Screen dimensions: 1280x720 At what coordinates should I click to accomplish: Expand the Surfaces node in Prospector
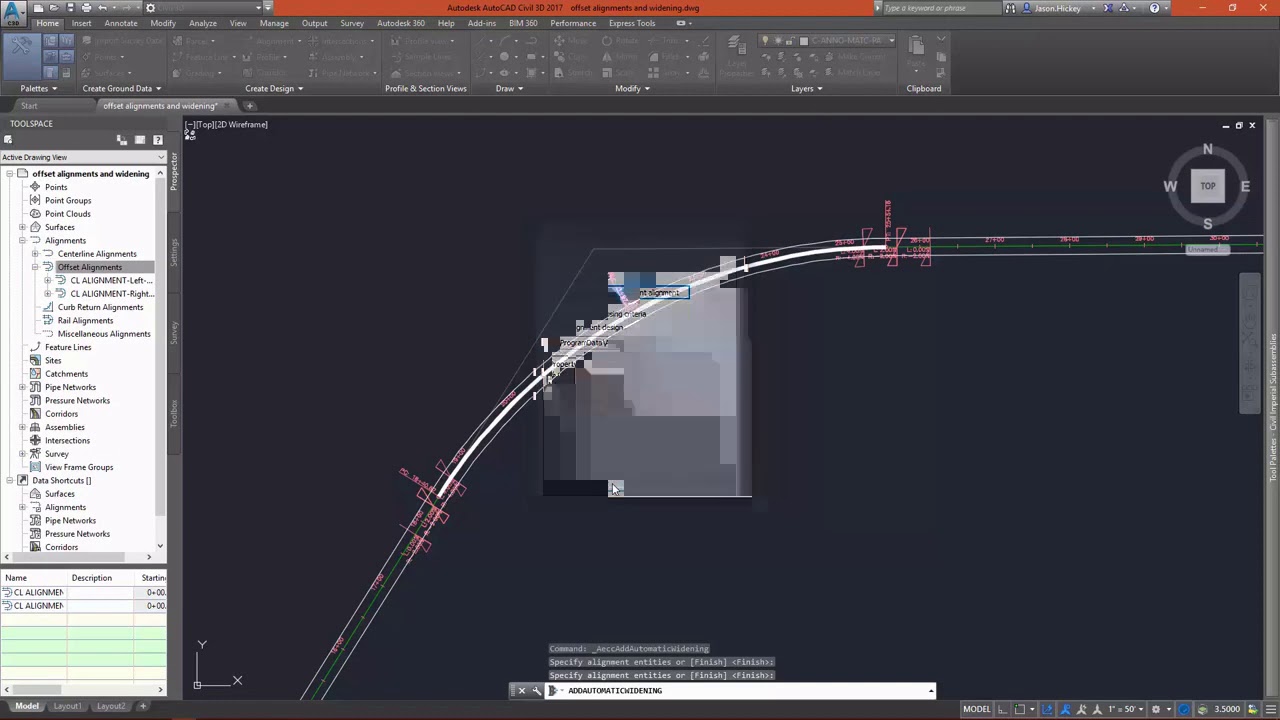pyautogui.click(x=22, y=227)
